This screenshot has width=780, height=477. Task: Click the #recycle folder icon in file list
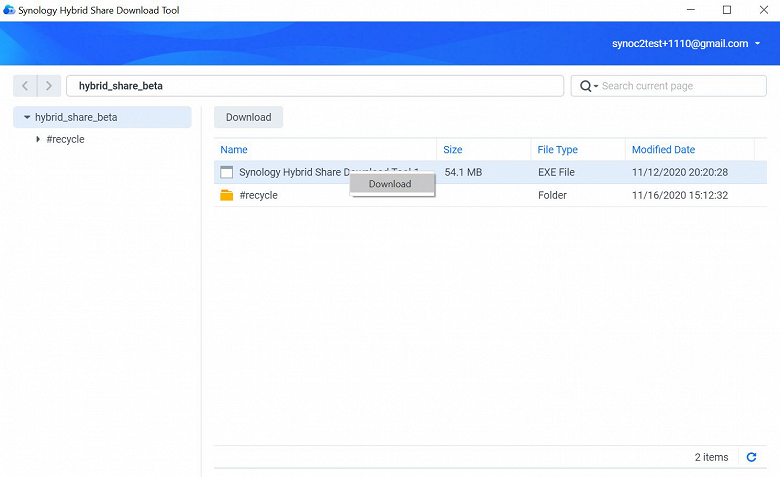[x=226, y=195]
